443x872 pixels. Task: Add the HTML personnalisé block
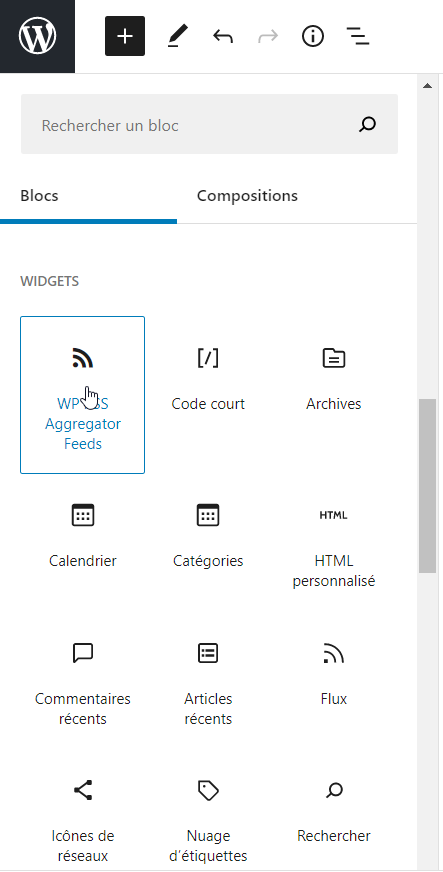click(x=334, y=546)
